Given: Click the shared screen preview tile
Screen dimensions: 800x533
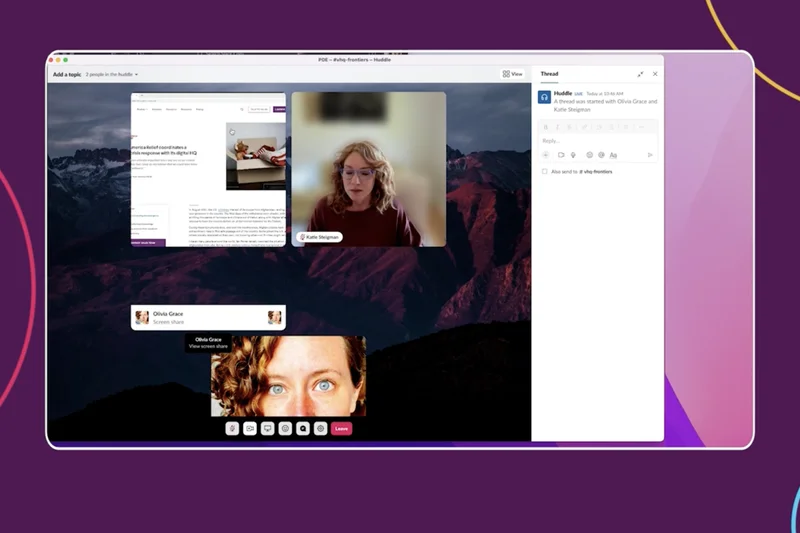Looking at the screenshot, I should tap(208, 169).
